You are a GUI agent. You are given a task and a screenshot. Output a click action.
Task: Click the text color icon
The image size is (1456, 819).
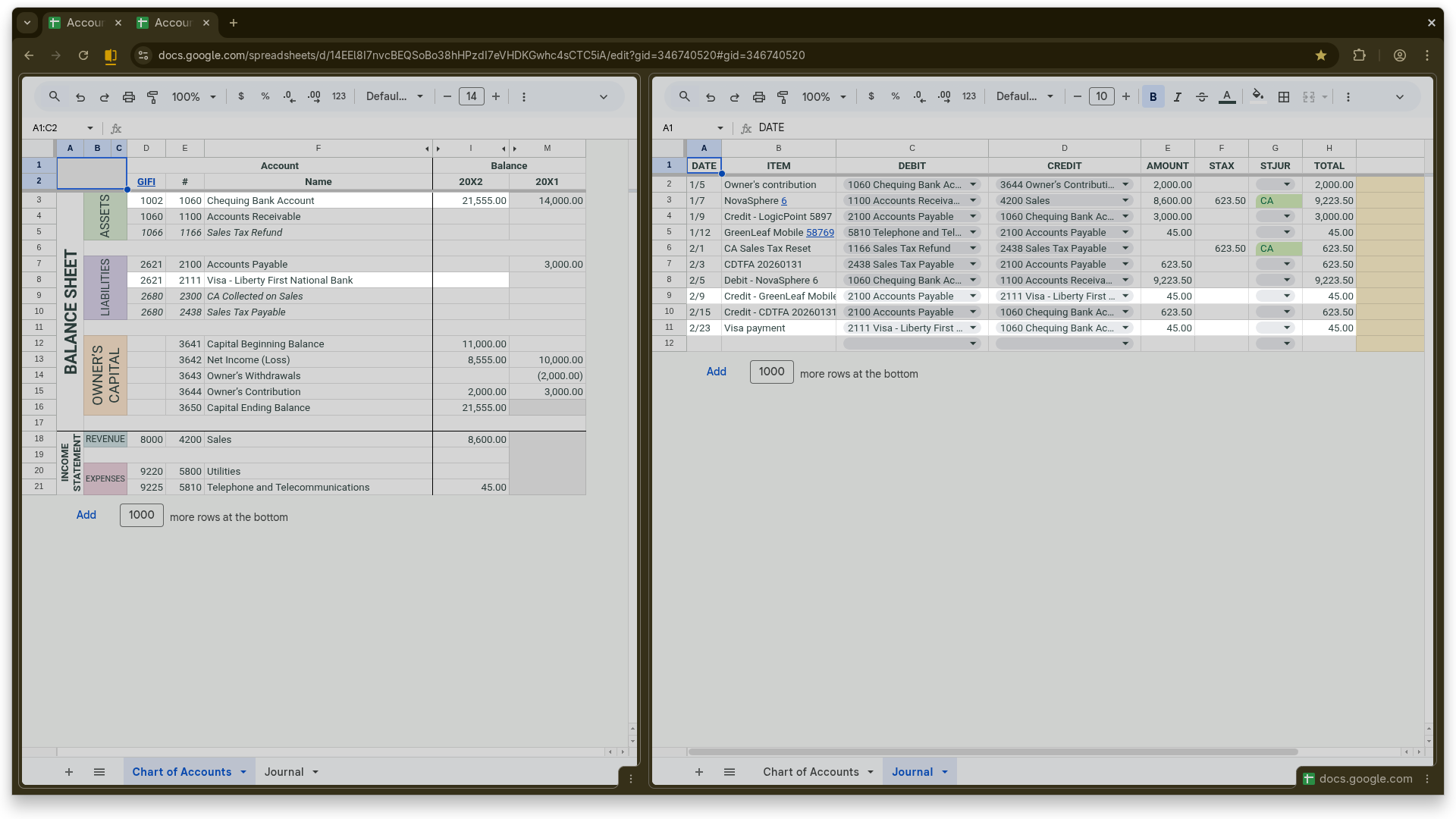1226,97
